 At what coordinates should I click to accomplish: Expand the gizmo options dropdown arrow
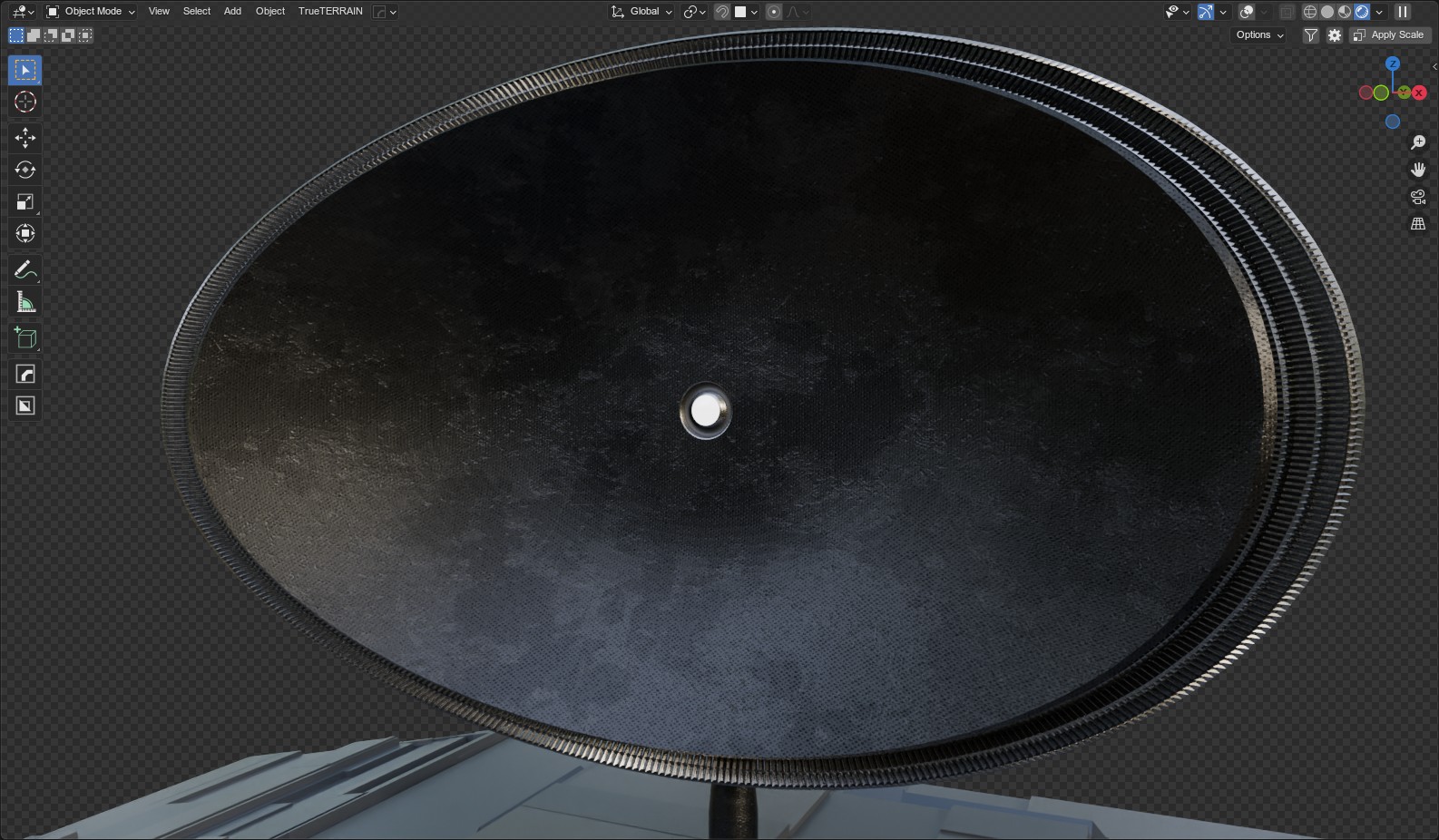coord(1223,12)
